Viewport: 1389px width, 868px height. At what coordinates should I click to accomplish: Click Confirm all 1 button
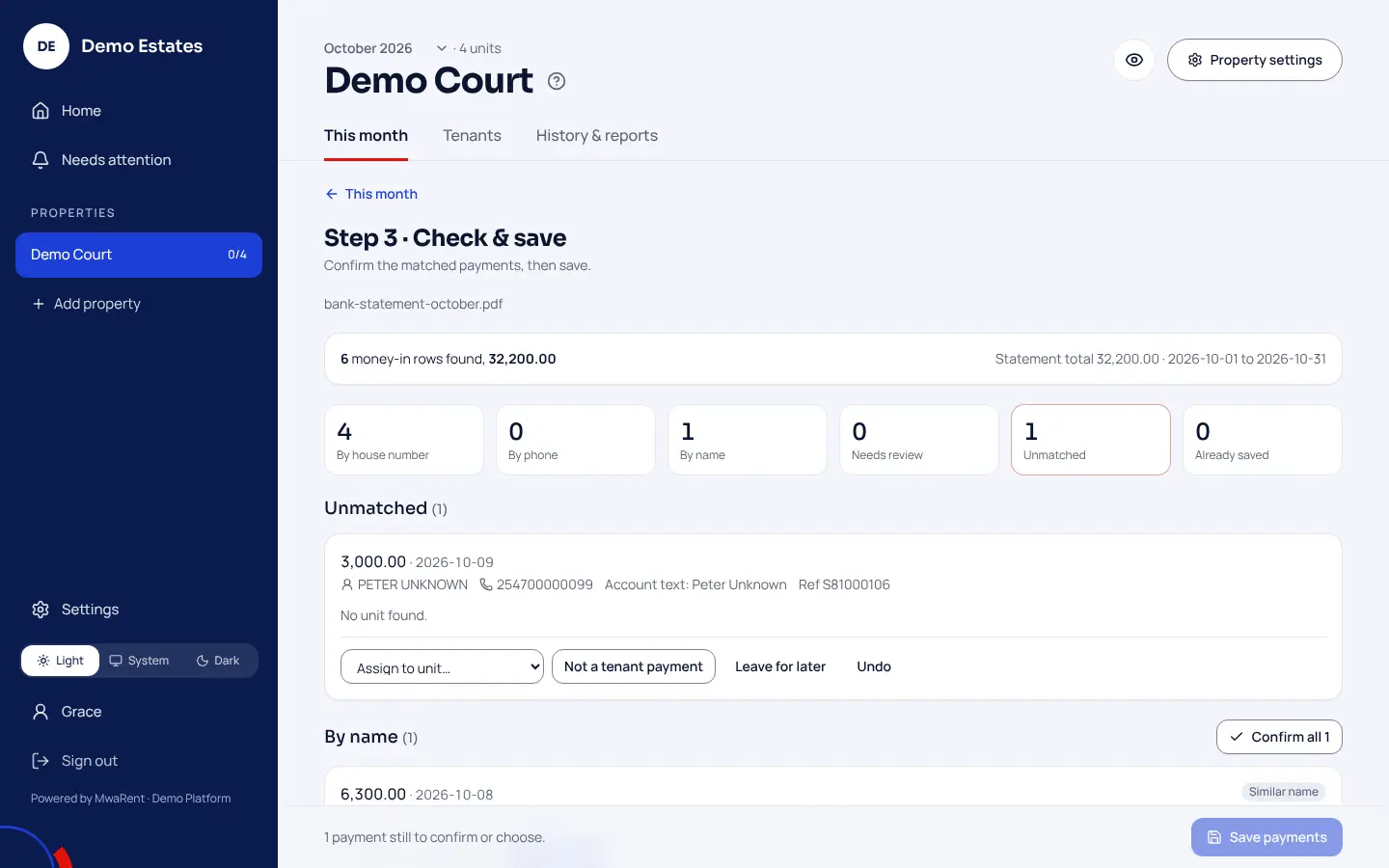coord(1279,737)
